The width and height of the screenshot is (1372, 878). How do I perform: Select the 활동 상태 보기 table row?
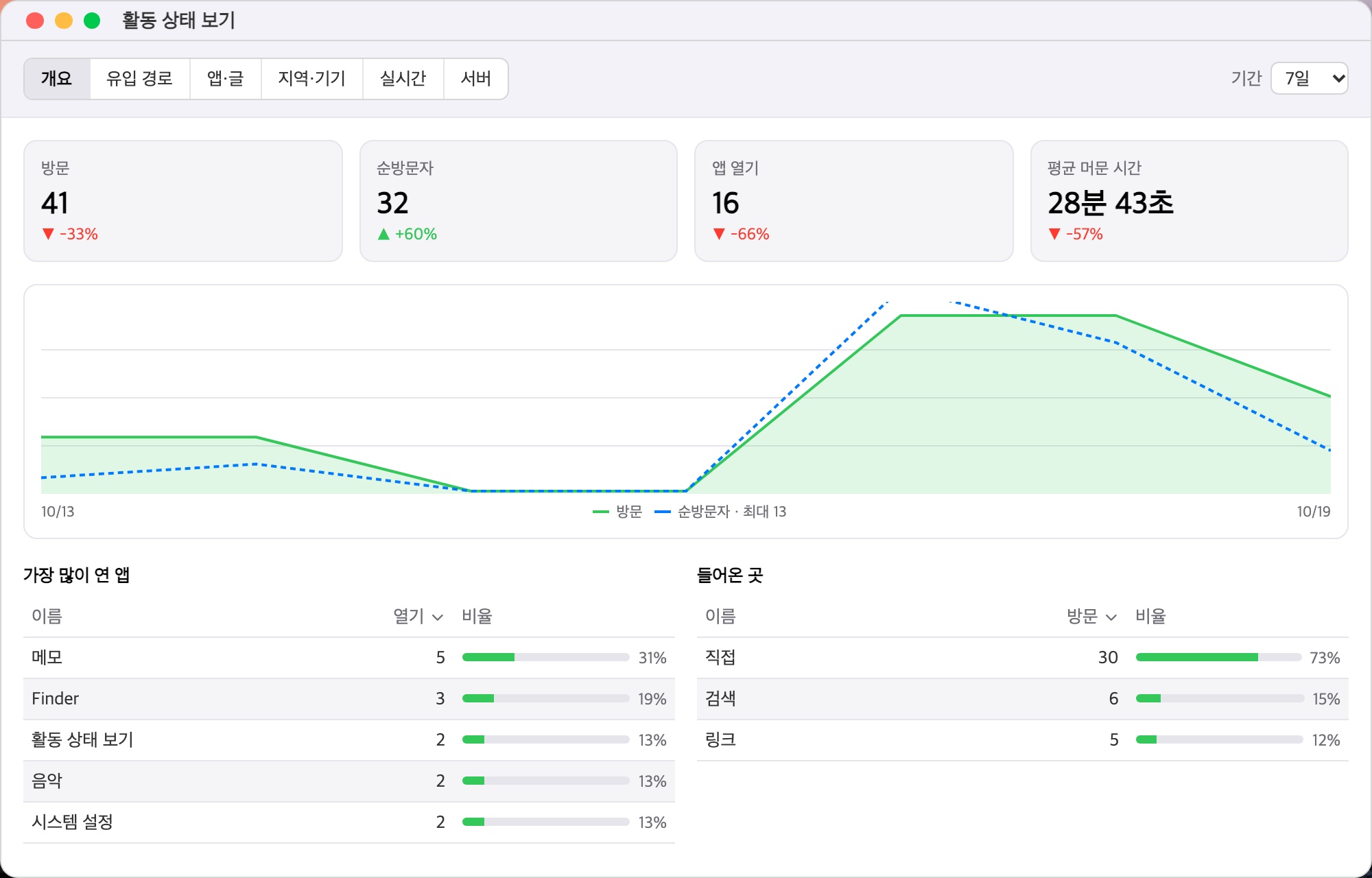pos(349,740)
